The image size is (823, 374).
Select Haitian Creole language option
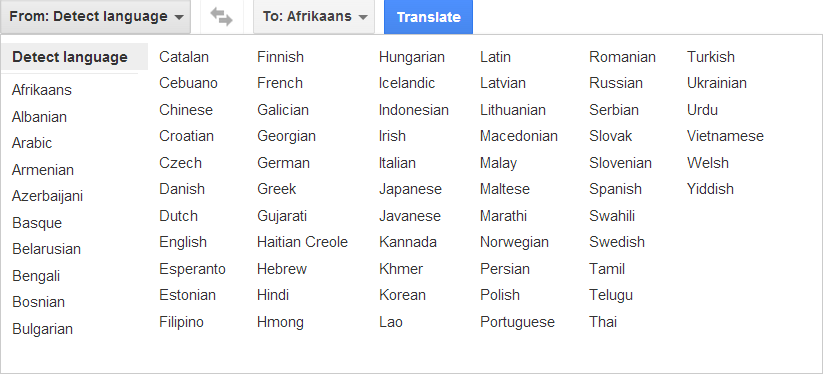tap(302, 242)
